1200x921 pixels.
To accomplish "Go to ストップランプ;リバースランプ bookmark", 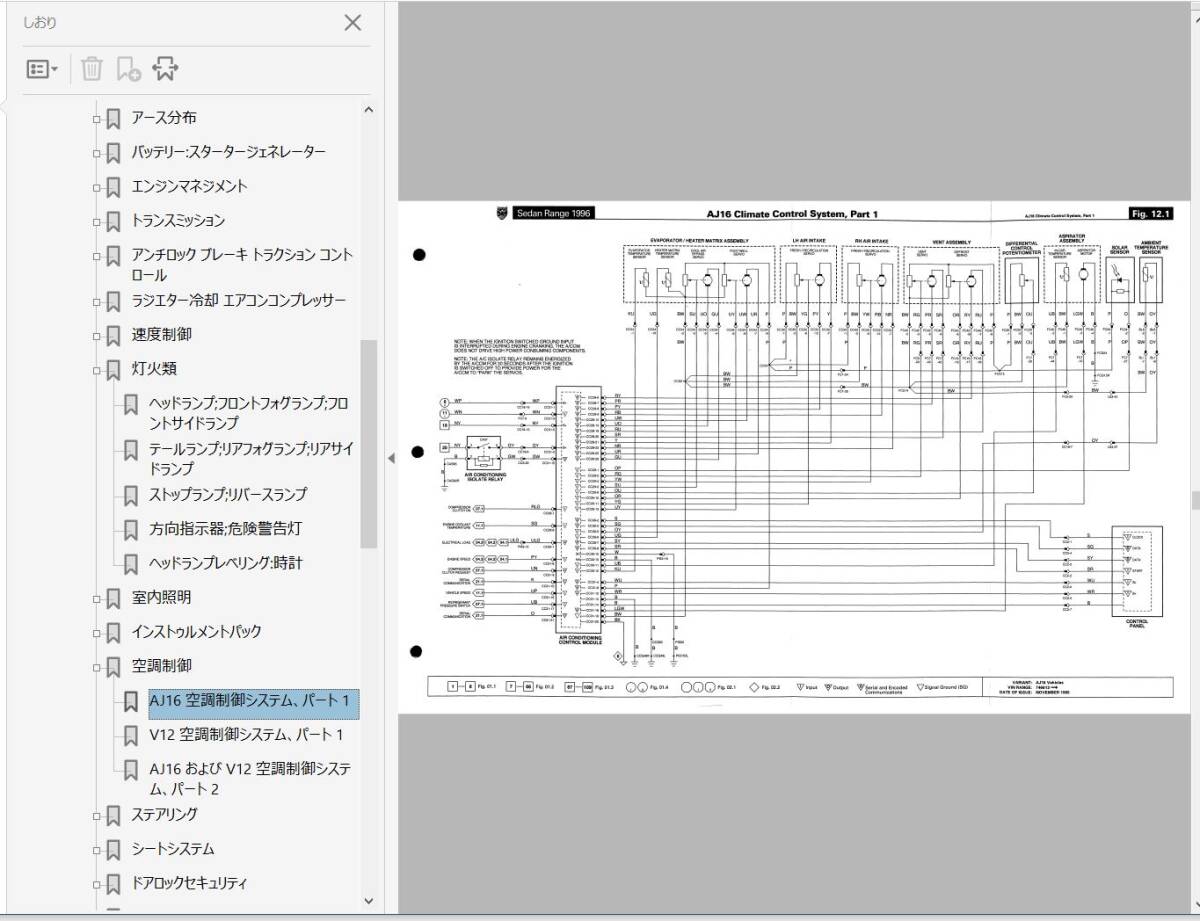I will click(x=228, y=494).
